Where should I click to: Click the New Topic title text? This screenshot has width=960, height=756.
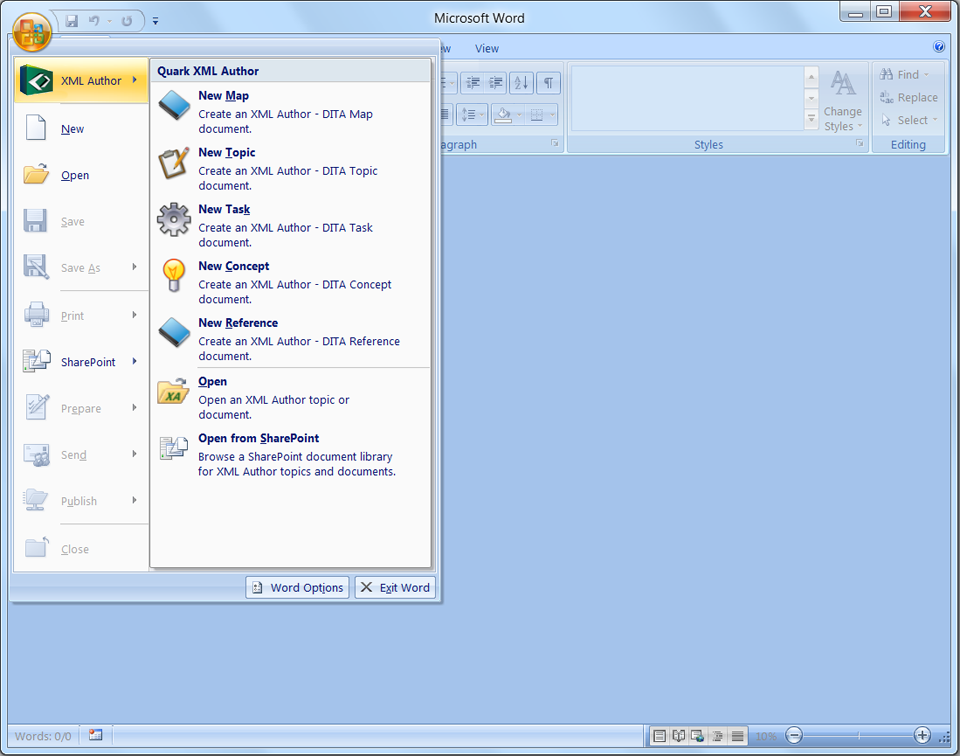tap(227, 152)
